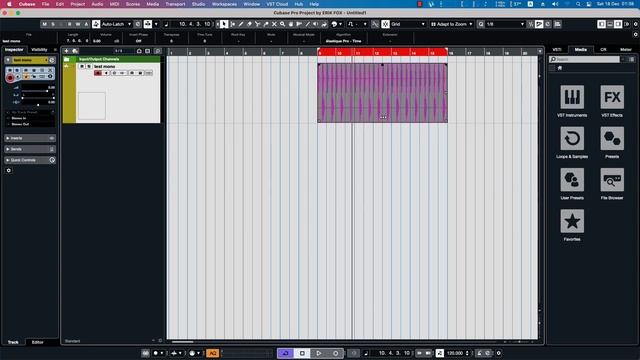
Task: Click the media rack home icon
Action: (560, 68)
